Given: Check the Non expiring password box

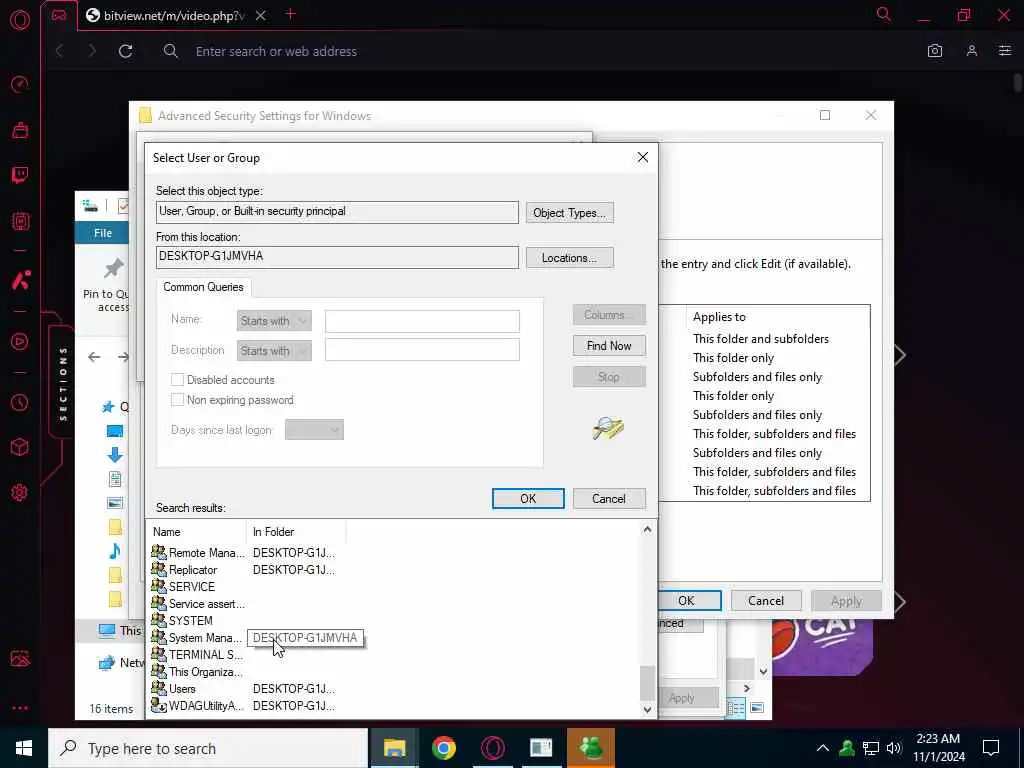Looking at the screenshot, I should 177,400.
